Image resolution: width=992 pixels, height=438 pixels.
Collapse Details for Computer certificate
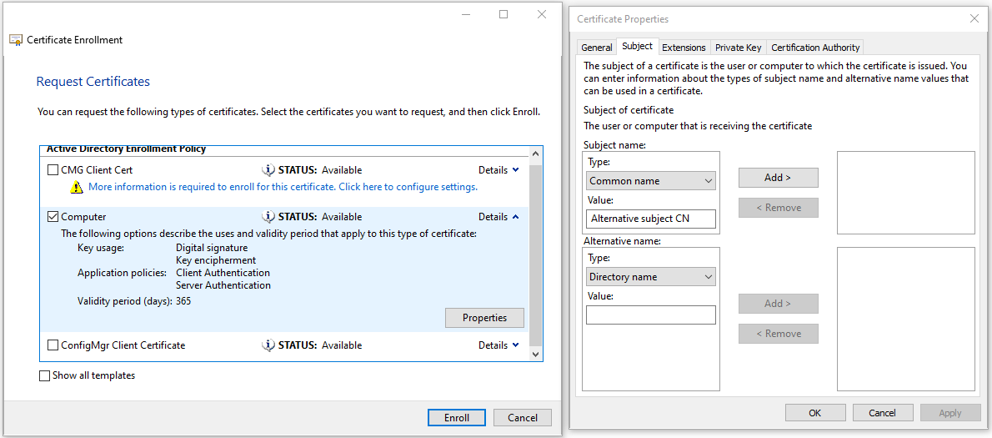(498, 217)
